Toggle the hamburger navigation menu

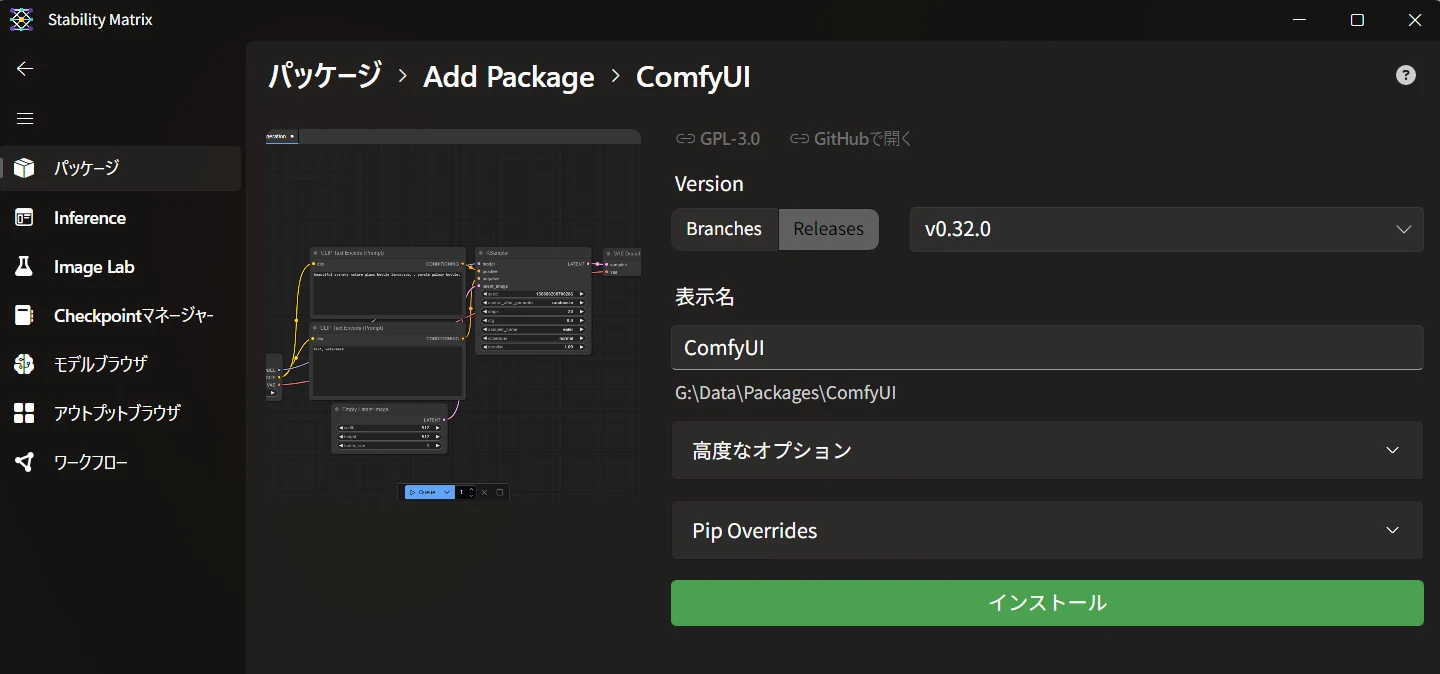25,119
